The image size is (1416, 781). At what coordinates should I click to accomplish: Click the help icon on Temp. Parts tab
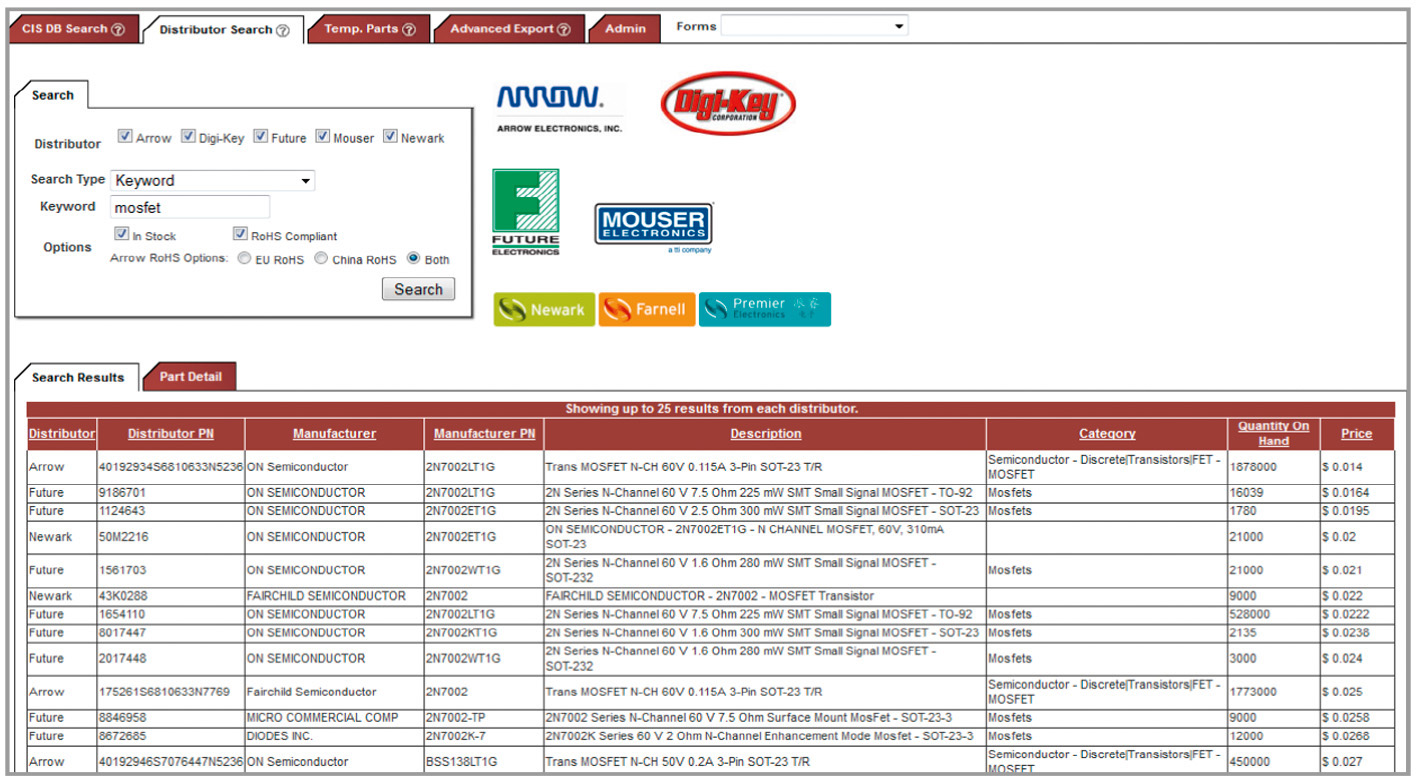pyautogui.click(x=409, y=29)
